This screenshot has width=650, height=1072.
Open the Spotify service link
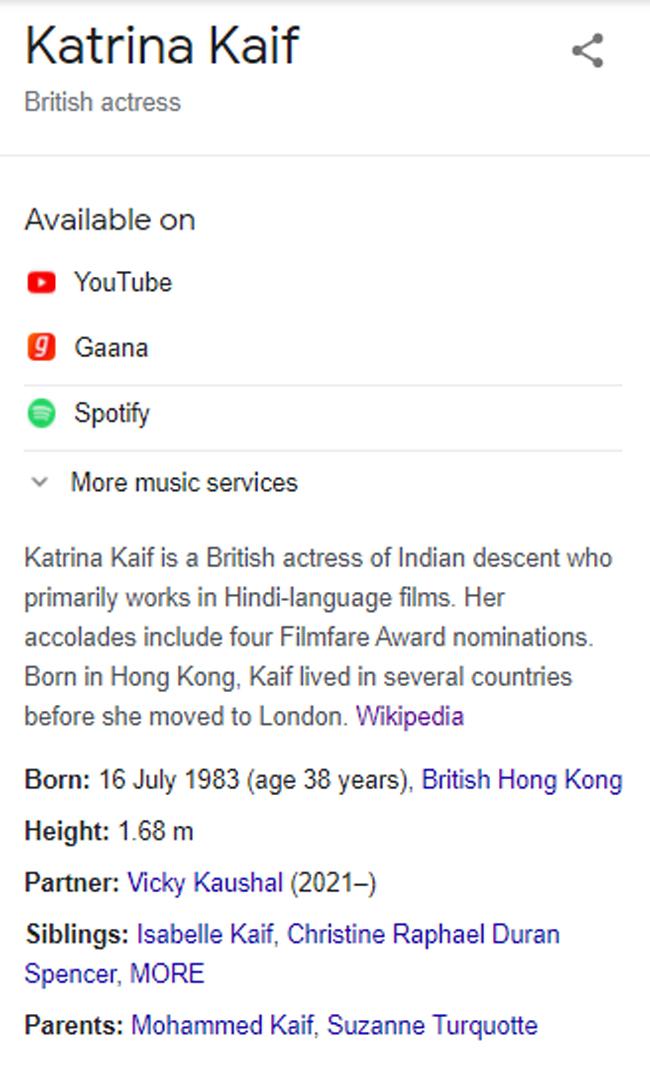coord(111,413)
